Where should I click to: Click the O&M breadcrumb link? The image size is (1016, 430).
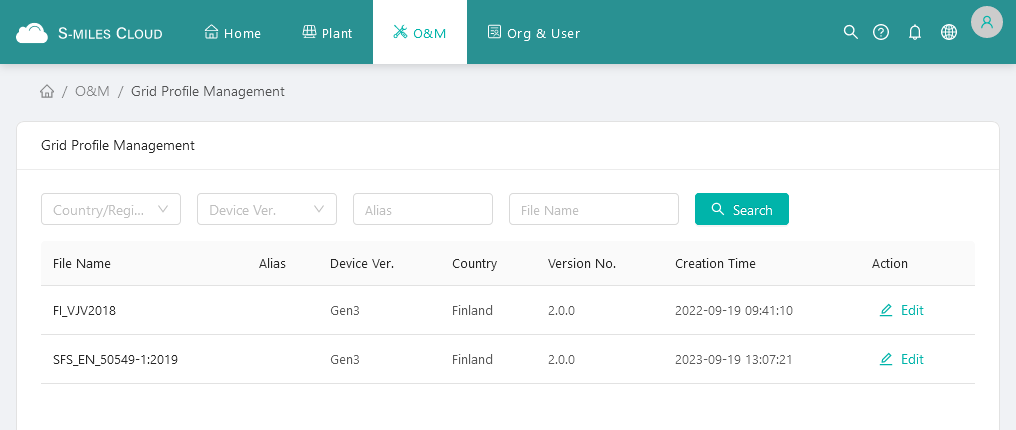pyautogui.click(x=92, y=92)
